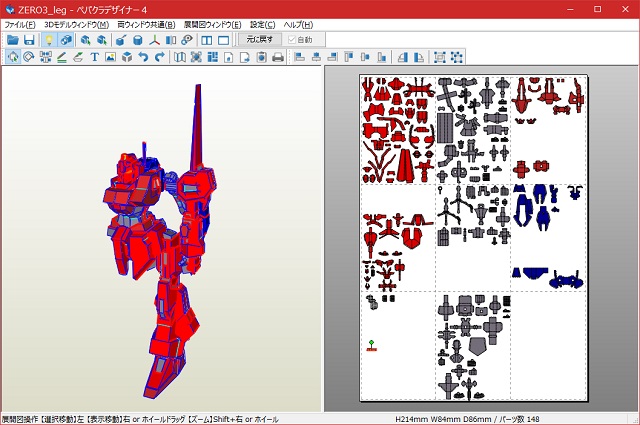Open the ヘルプ(H) menu
The height and width of the screenshot is (425, 640).
tap(298, 25)
